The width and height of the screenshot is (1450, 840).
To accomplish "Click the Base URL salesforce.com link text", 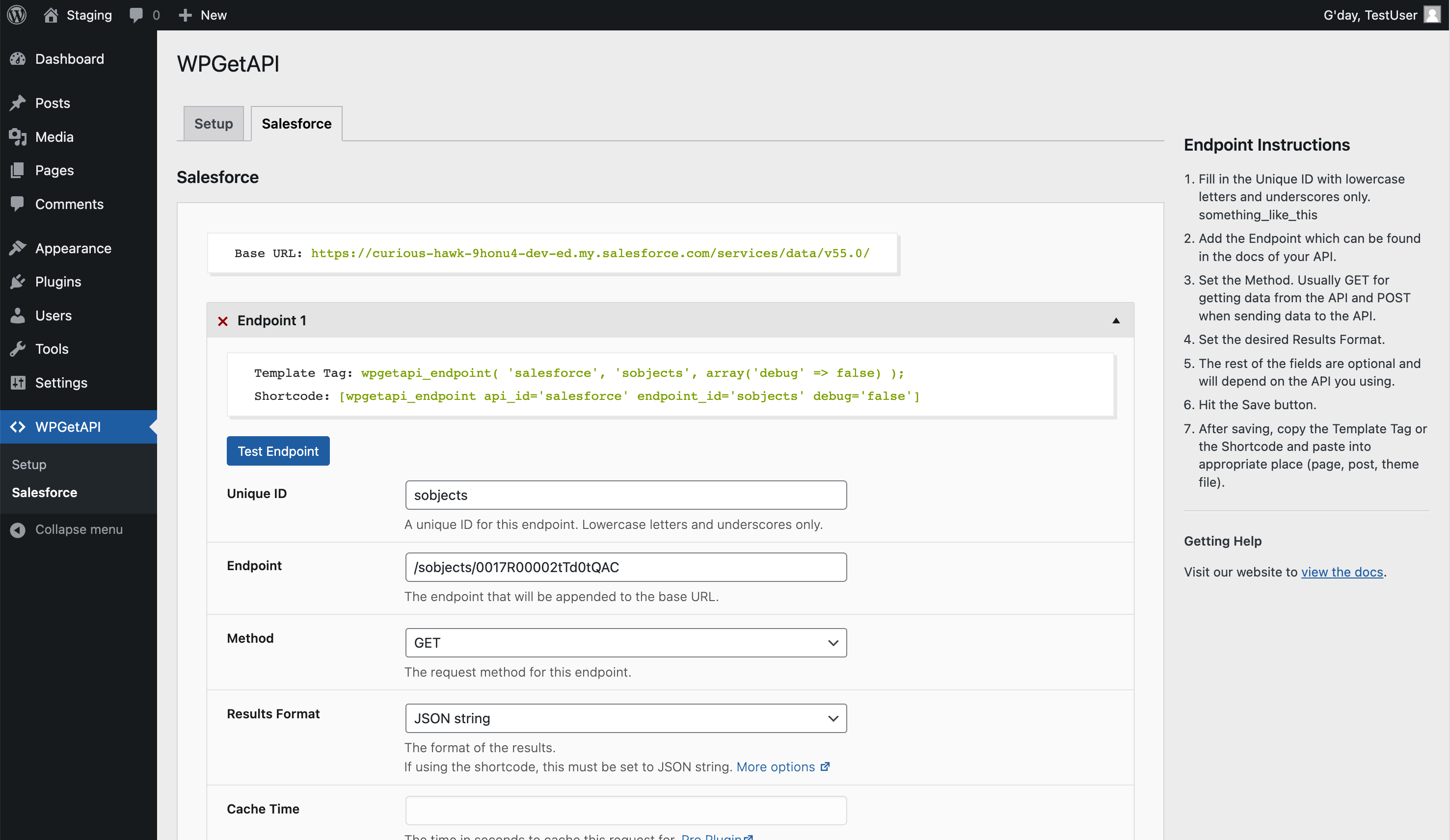I will pyautogui.click(x=591, y=253).
